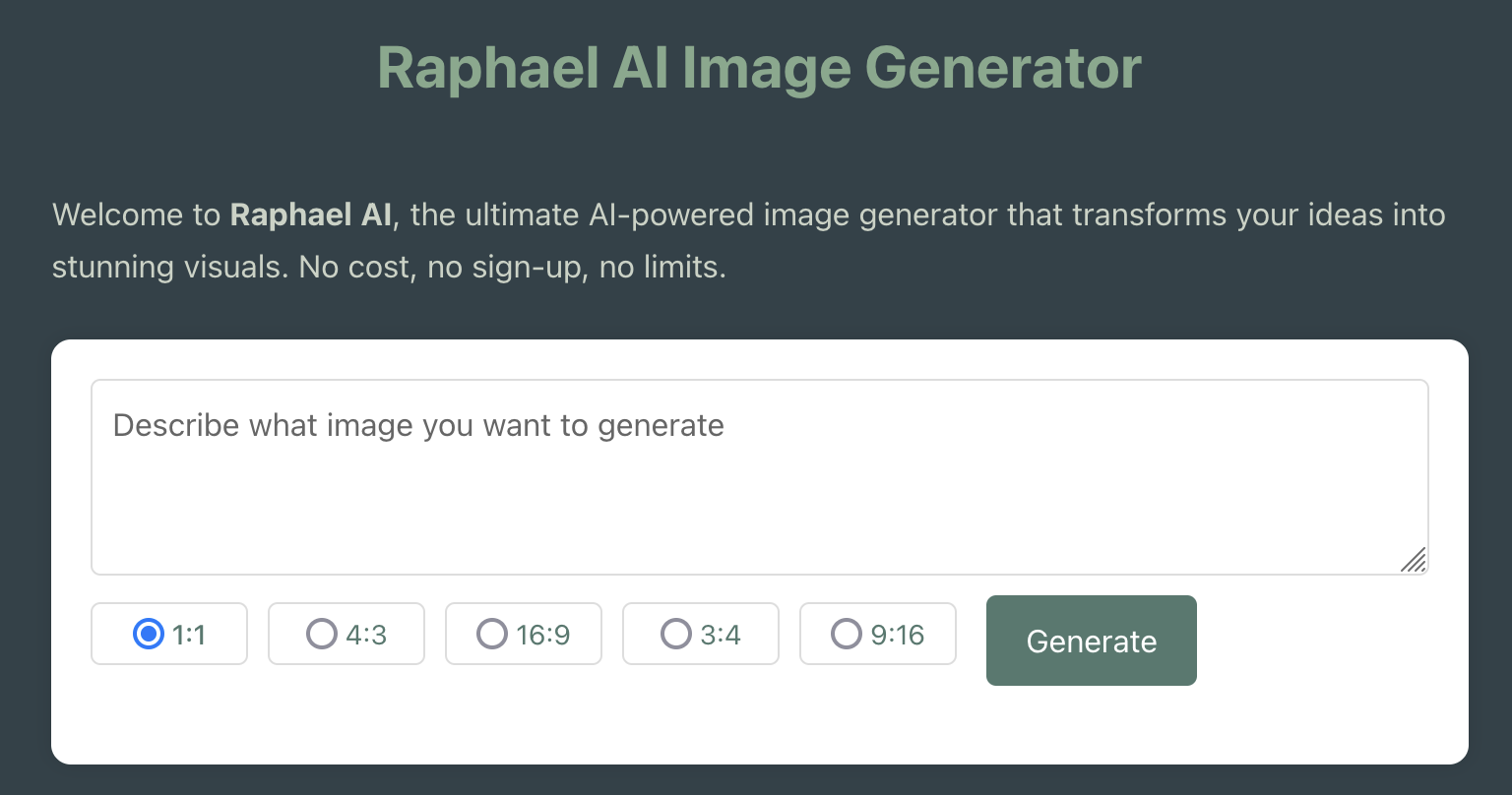Toggle the 16:9 radio indicator
This screenshot has width=1512, height=795.
(492, 634)
